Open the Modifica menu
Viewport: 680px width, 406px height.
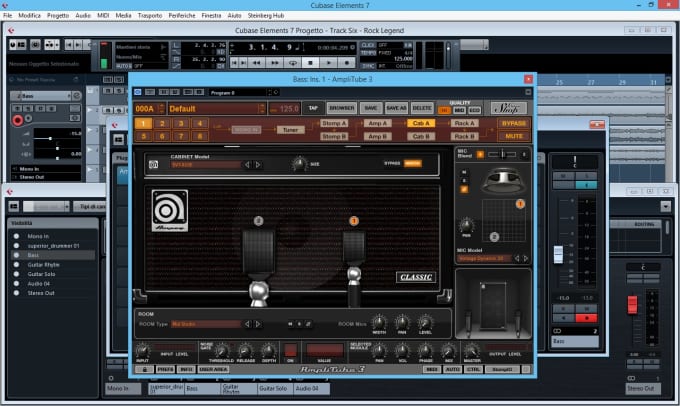[x=29, y=16]
